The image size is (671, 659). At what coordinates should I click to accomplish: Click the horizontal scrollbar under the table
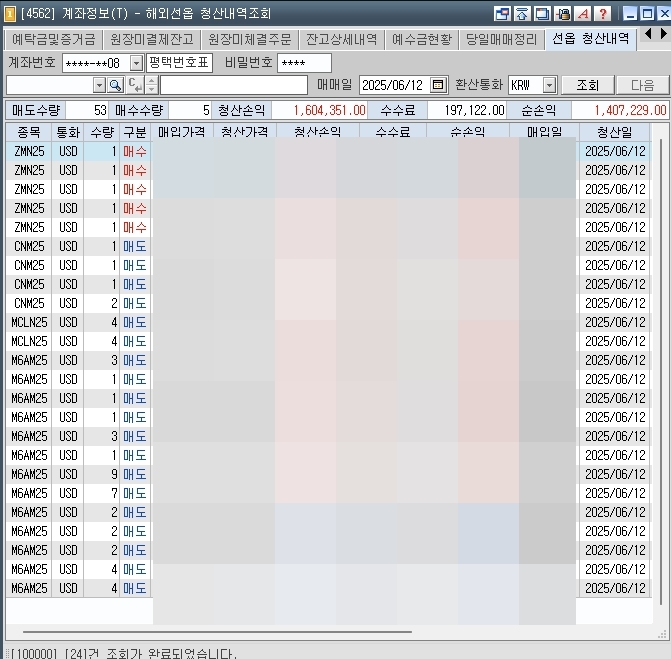[x=217, y=631]
